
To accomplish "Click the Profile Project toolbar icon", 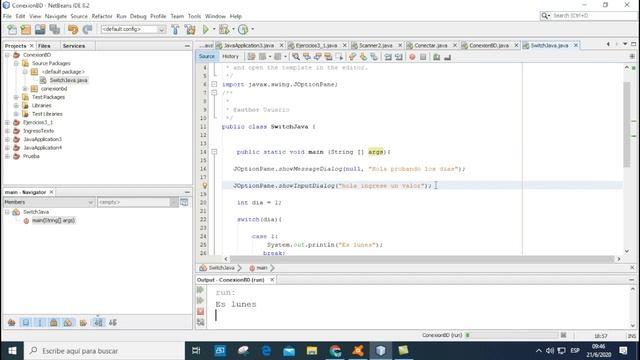I will point(243,29).
